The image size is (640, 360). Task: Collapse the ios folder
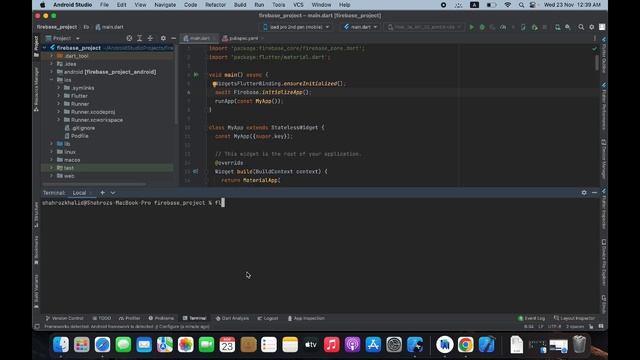(52, 80)
